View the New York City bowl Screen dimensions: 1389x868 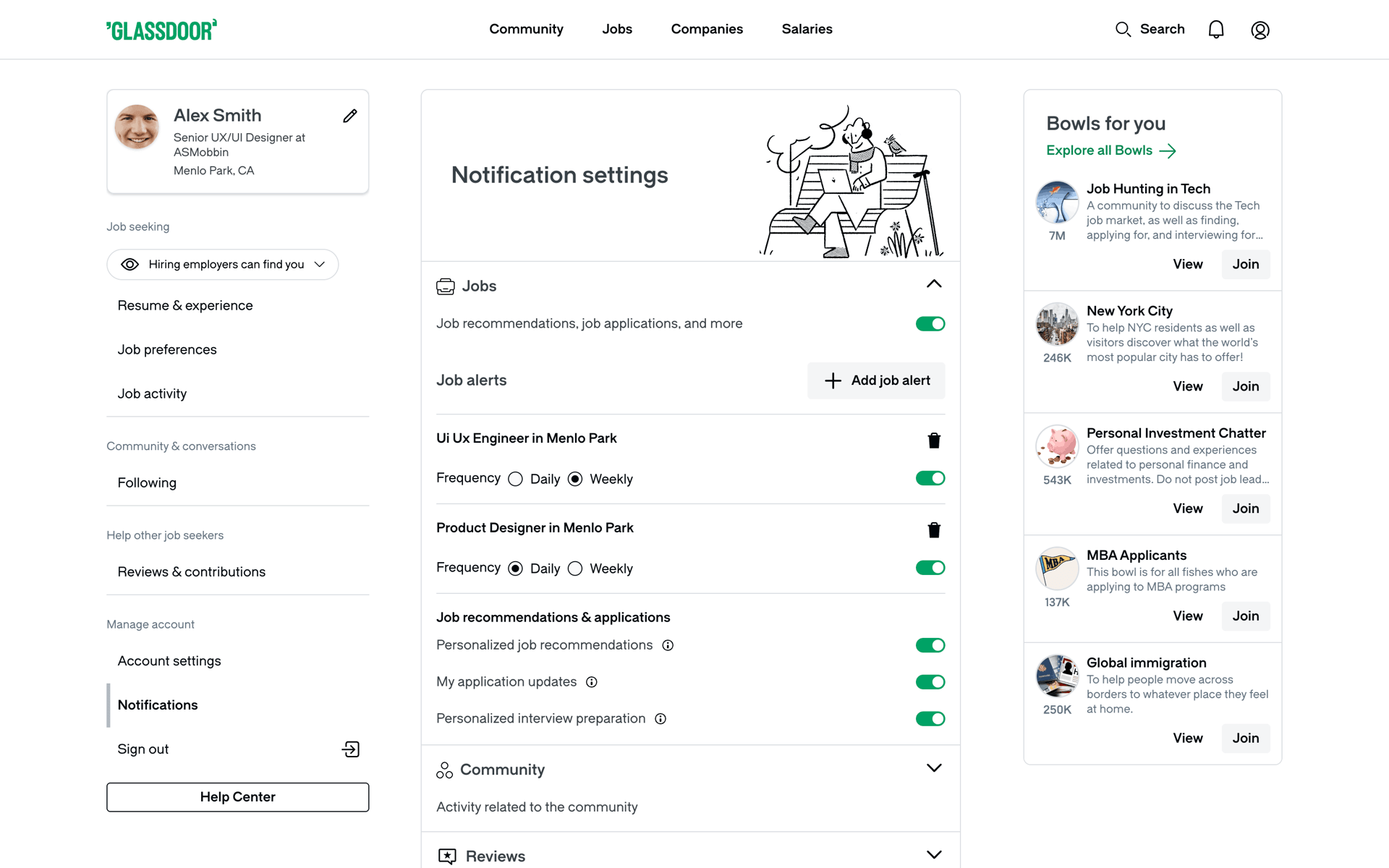click(1188, 387)
